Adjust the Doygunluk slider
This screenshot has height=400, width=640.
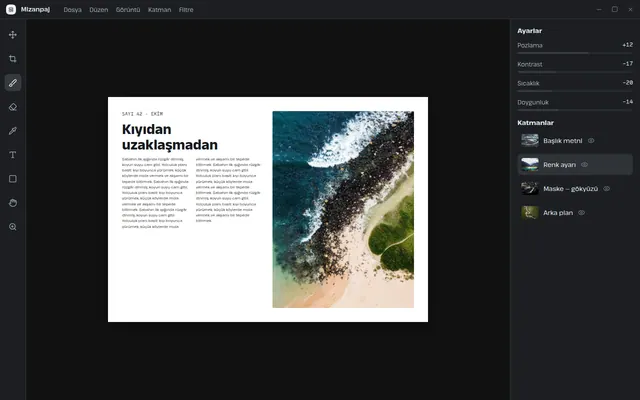[x=575, y=110]
